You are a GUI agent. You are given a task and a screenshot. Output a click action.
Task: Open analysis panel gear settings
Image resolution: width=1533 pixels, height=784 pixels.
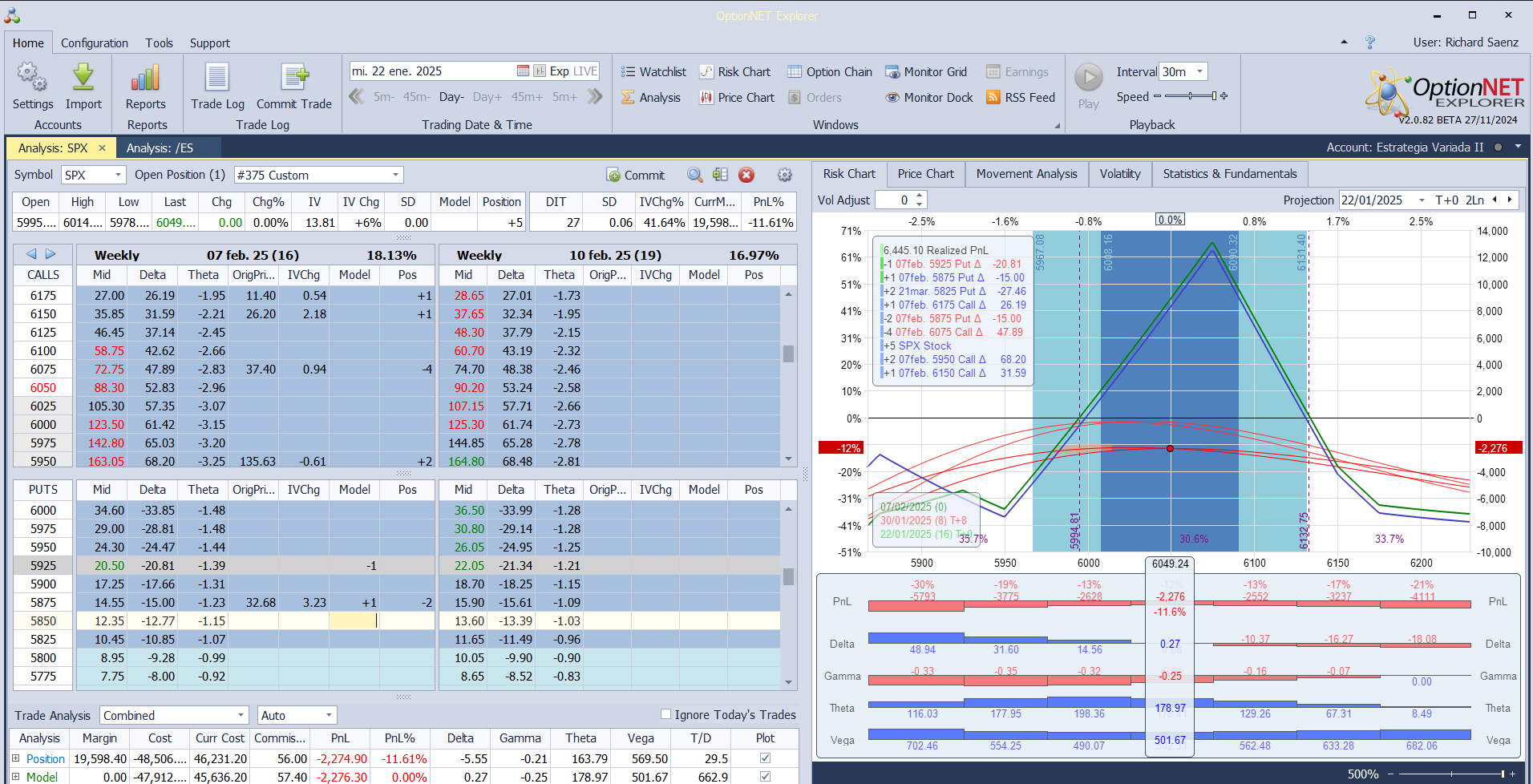tap(785, 175)
